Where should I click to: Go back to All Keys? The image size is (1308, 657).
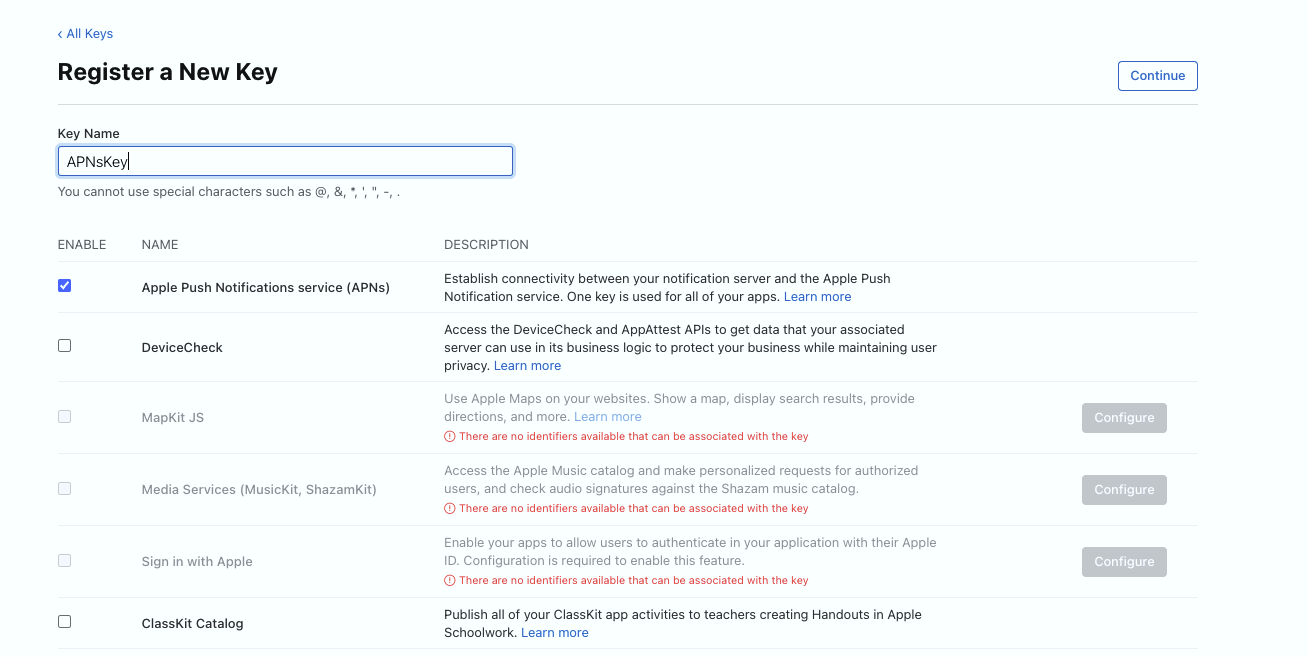(85, 34)
